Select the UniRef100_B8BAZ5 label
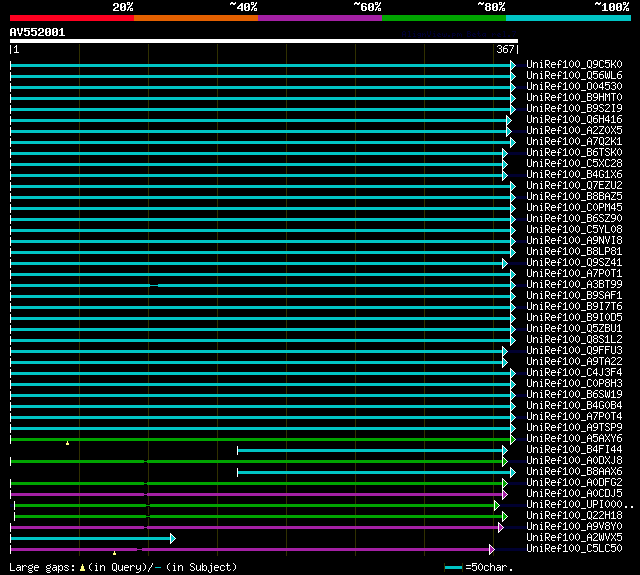 [574, 197]
